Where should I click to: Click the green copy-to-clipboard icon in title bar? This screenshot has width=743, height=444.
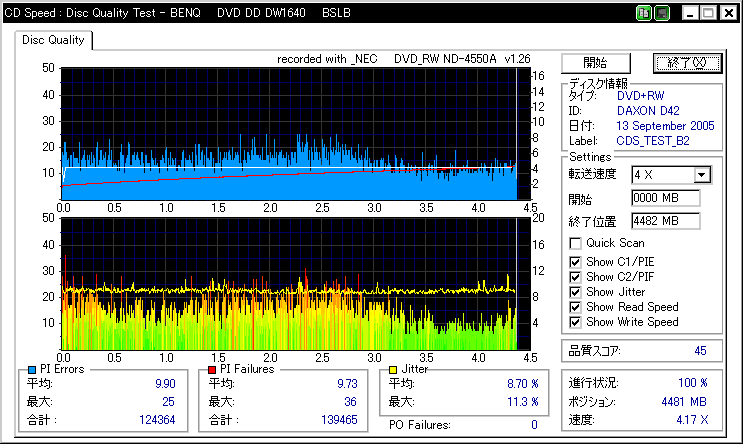click(644, 13)
